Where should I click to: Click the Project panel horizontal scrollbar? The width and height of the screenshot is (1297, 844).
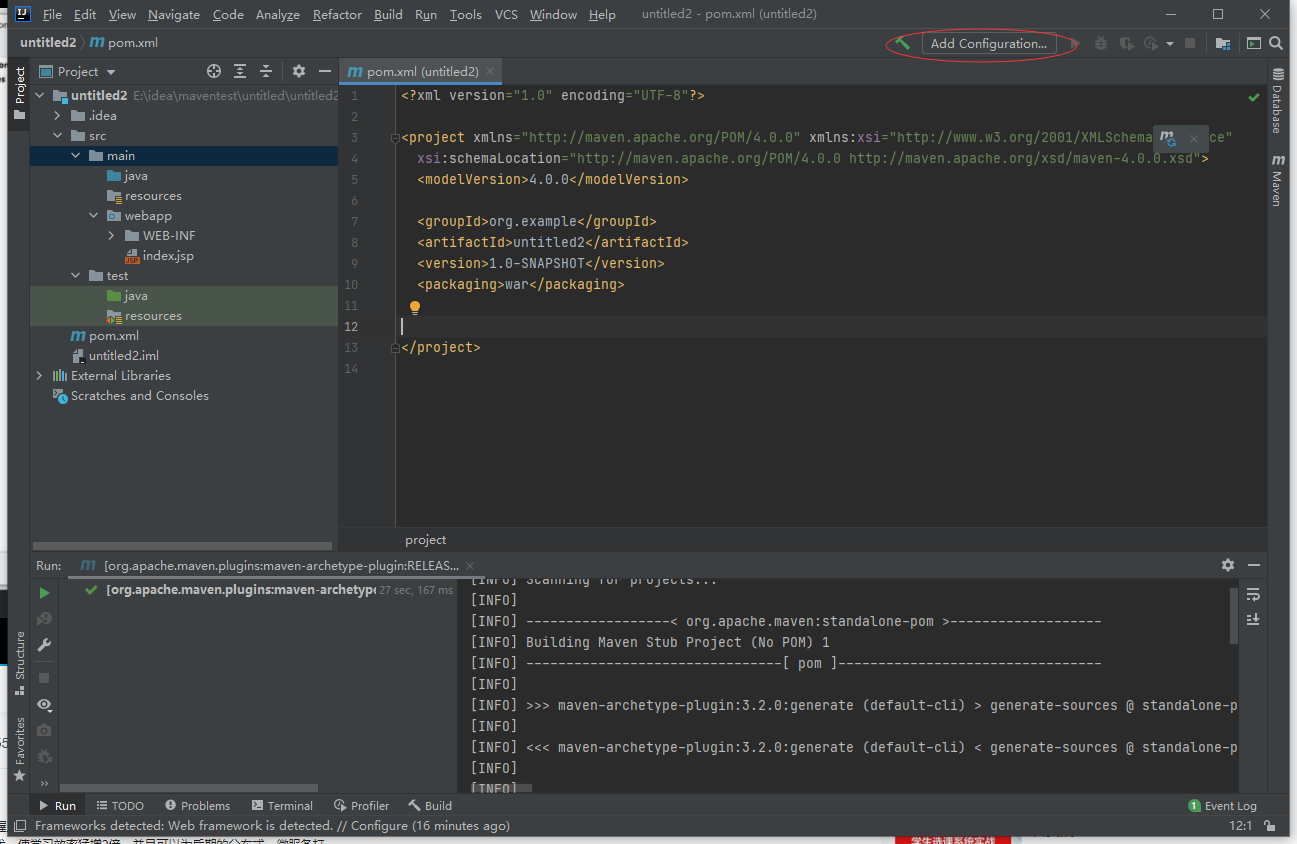click(x=182, y=546)
